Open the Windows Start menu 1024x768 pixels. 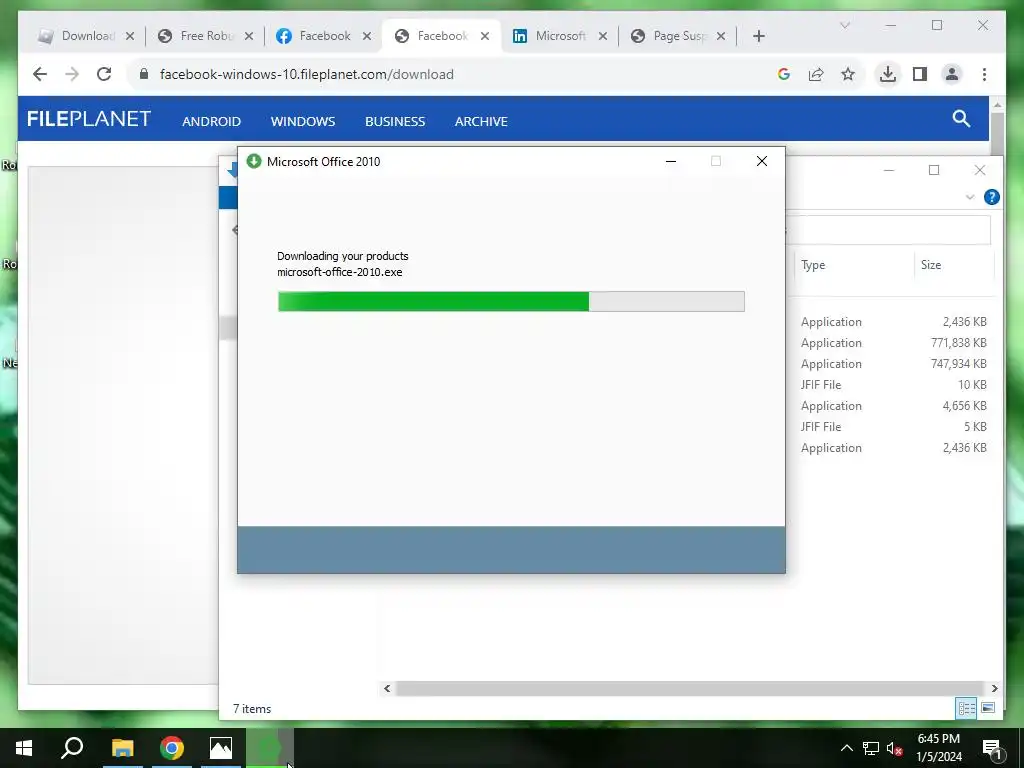tap(24, 748)
